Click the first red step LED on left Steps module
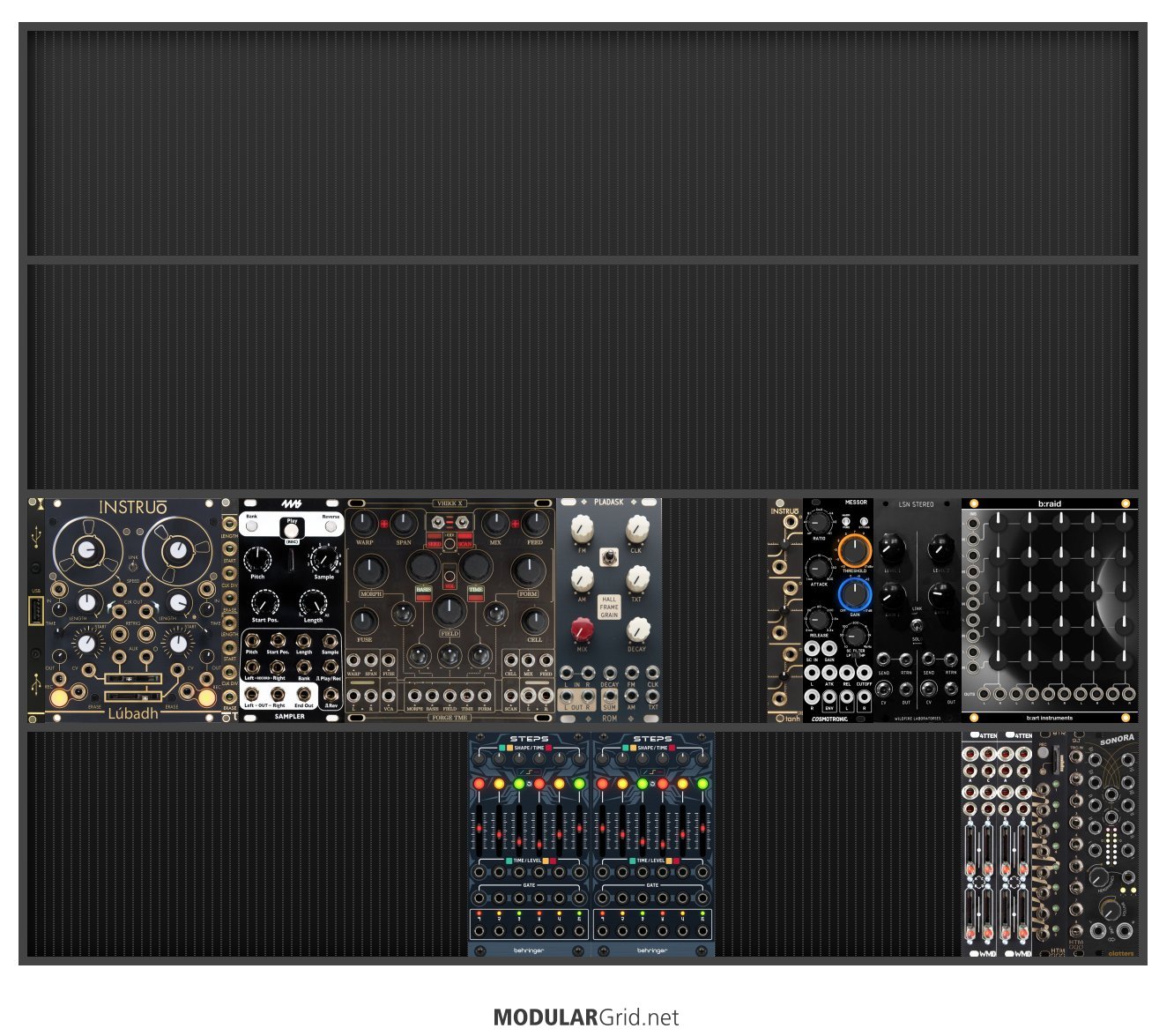This screenshot has height=1036, width=1174. (x=479, y=783)
